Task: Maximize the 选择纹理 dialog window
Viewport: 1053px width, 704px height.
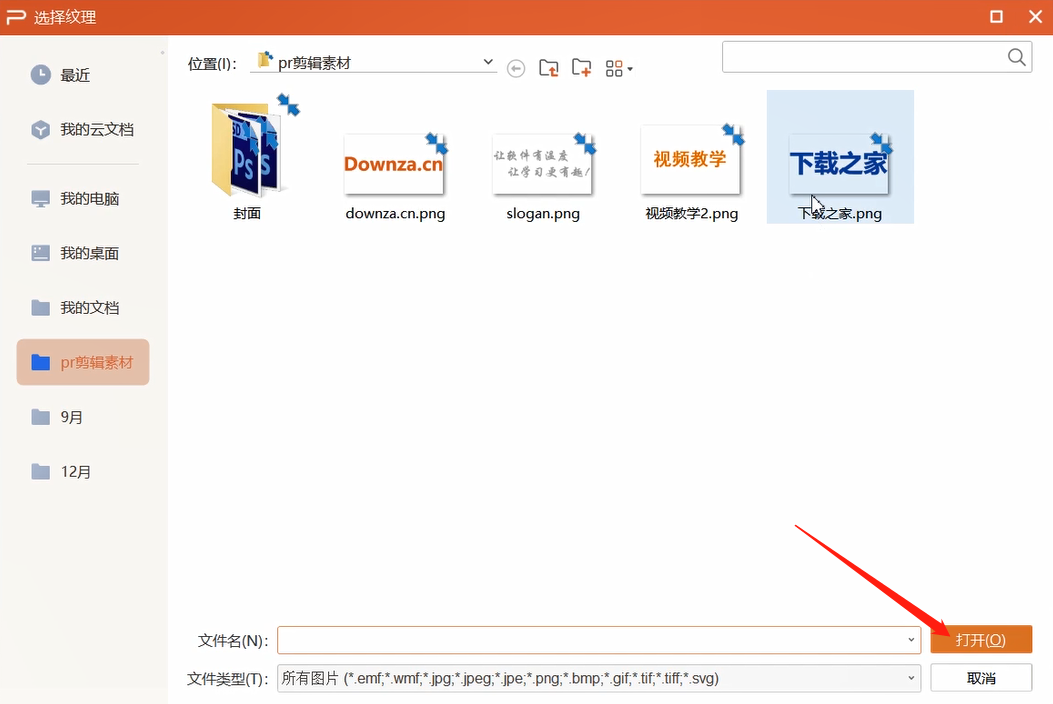Action: tap(997, 16)
